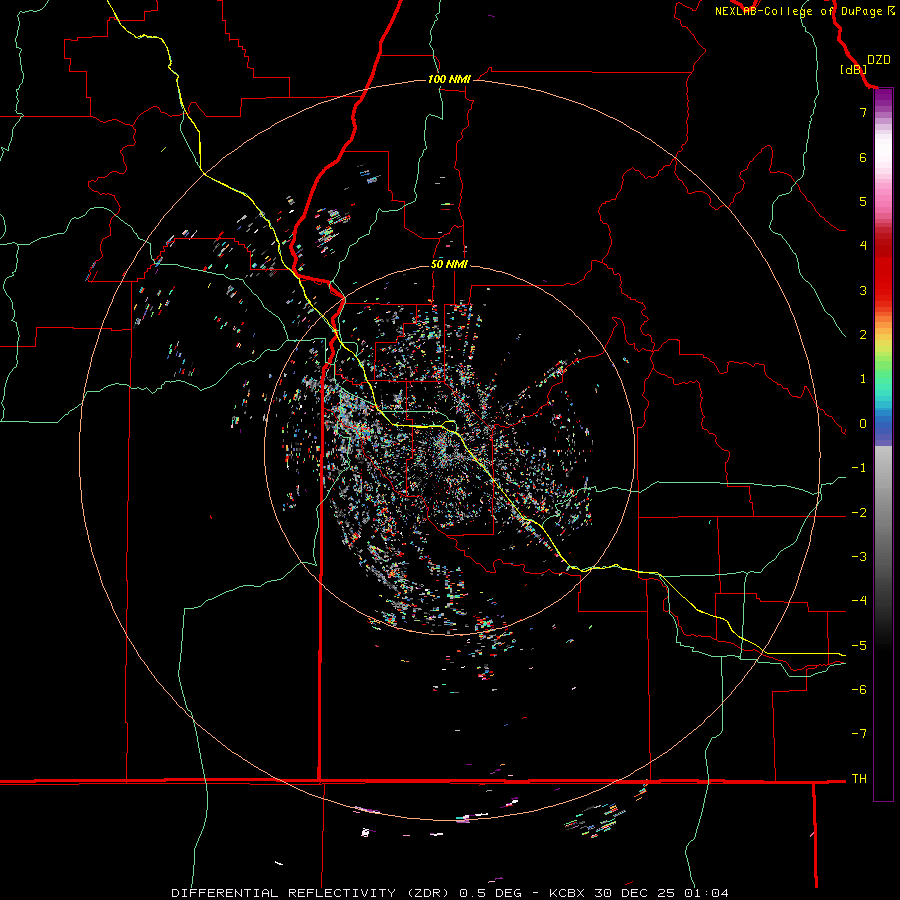Screen dimensions: 900x900
Task: Click the -3 dB colorbar tick label
Action: click(x=859, y=557)
